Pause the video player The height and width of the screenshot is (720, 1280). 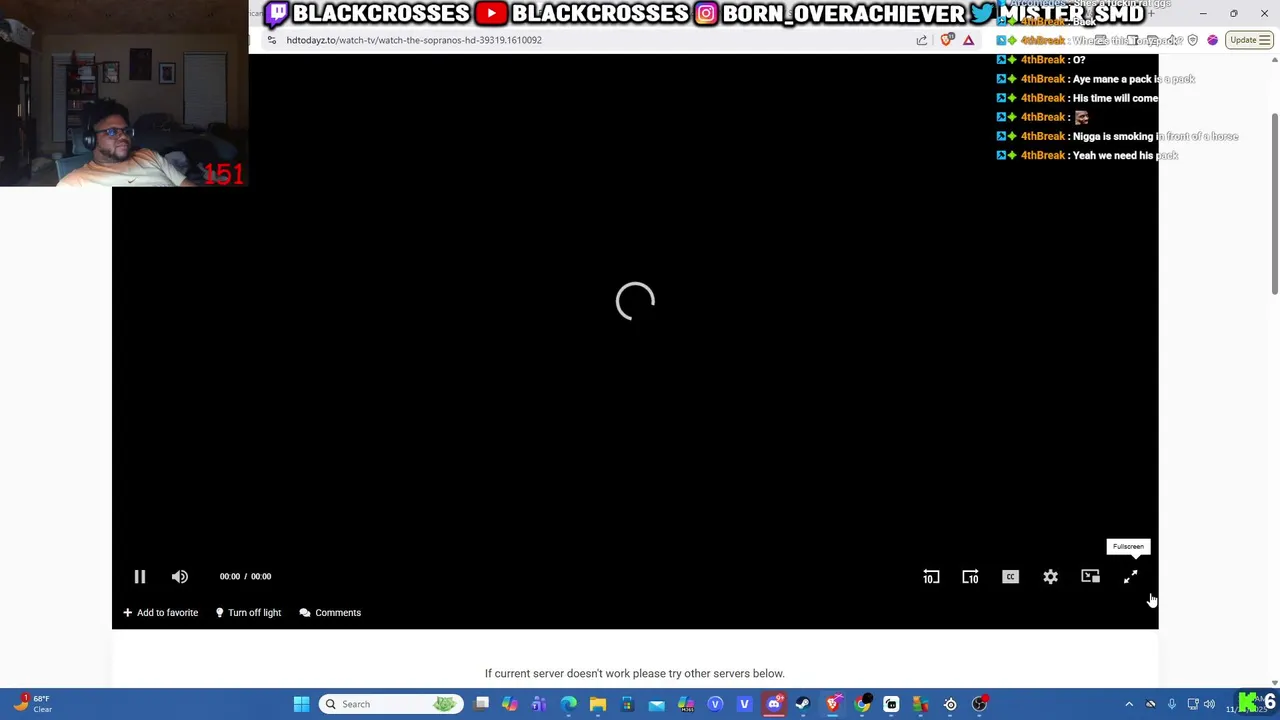pyautogui.click(x=140, y=576)
